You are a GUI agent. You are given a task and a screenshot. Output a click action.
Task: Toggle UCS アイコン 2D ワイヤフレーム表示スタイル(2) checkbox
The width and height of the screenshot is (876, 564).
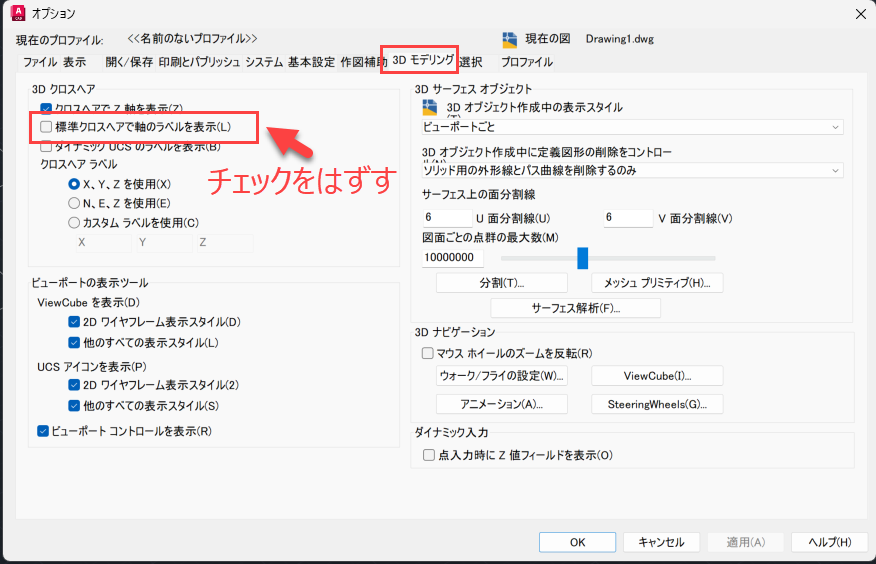[74, 385]
